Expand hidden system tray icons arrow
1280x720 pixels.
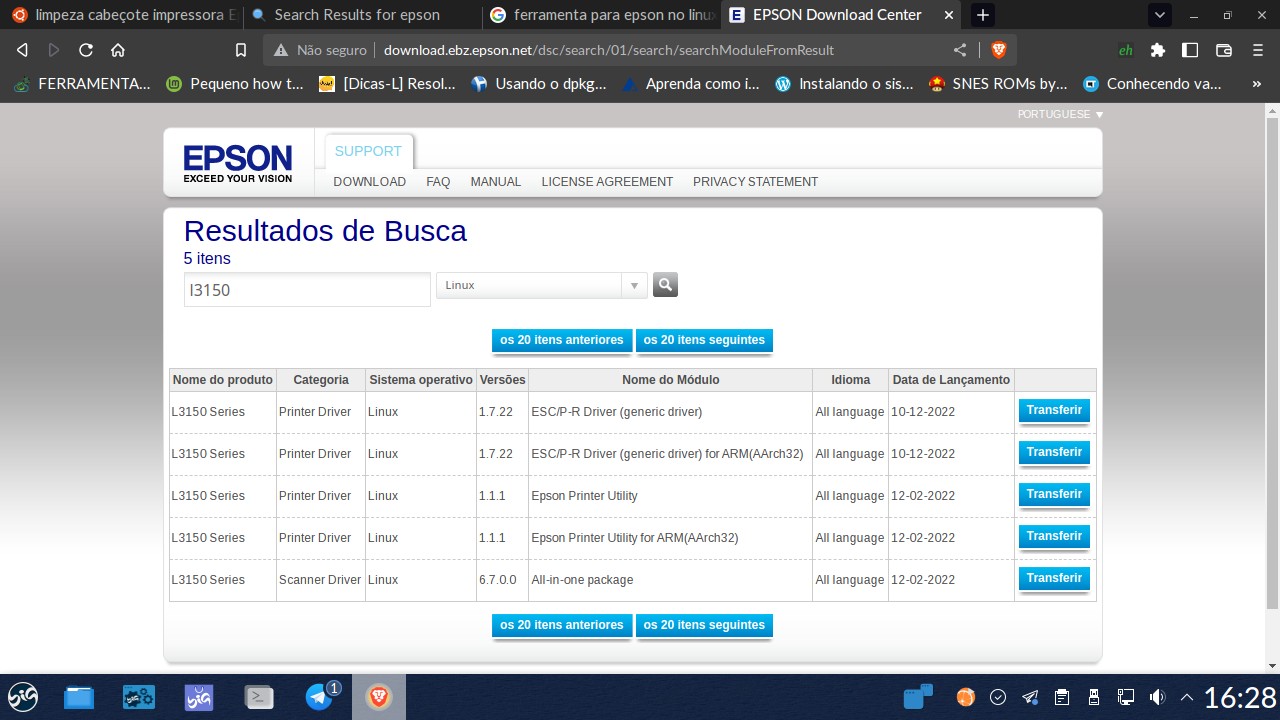1187,697
